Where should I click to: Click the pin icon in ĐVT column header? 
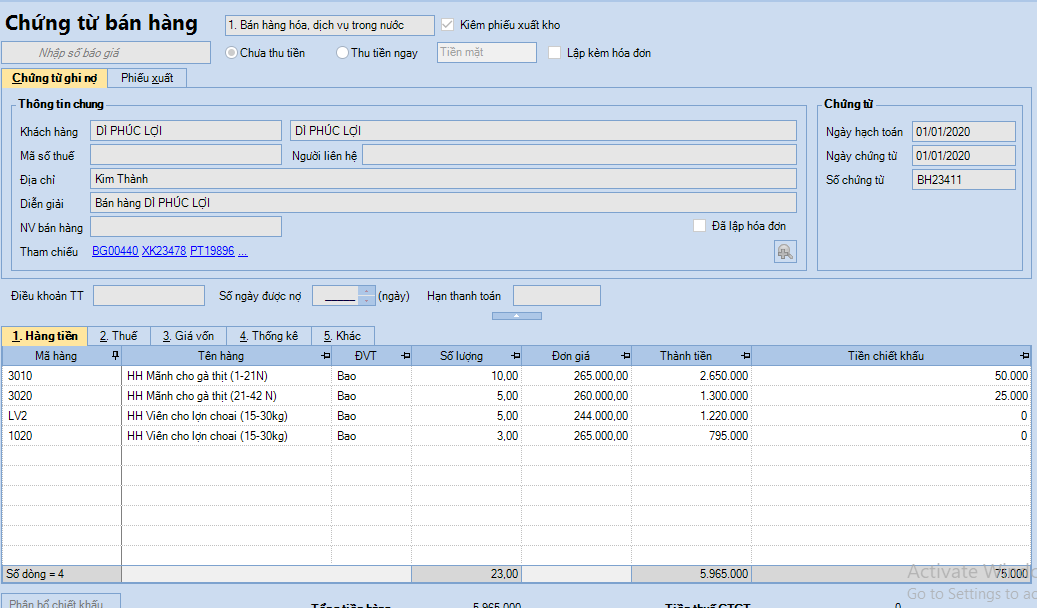[x=405, y=356]
